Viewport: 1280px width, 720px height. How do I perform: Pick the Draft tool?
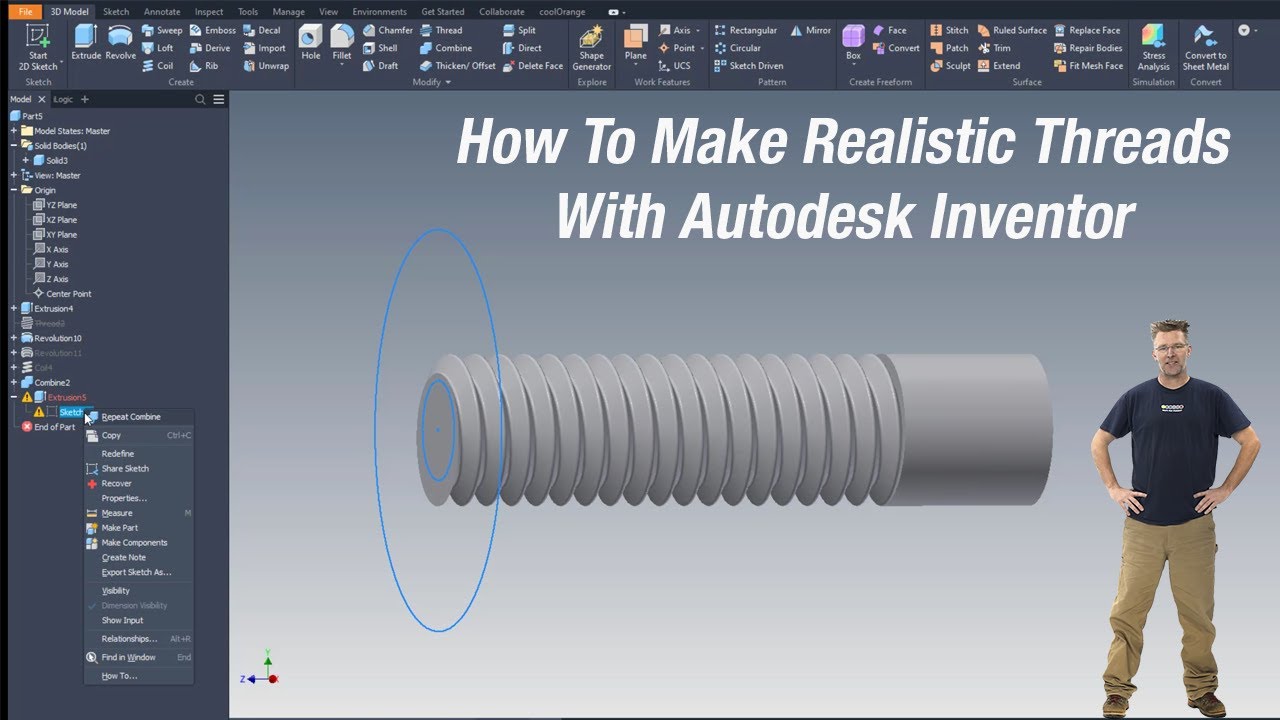click(380, 66)
